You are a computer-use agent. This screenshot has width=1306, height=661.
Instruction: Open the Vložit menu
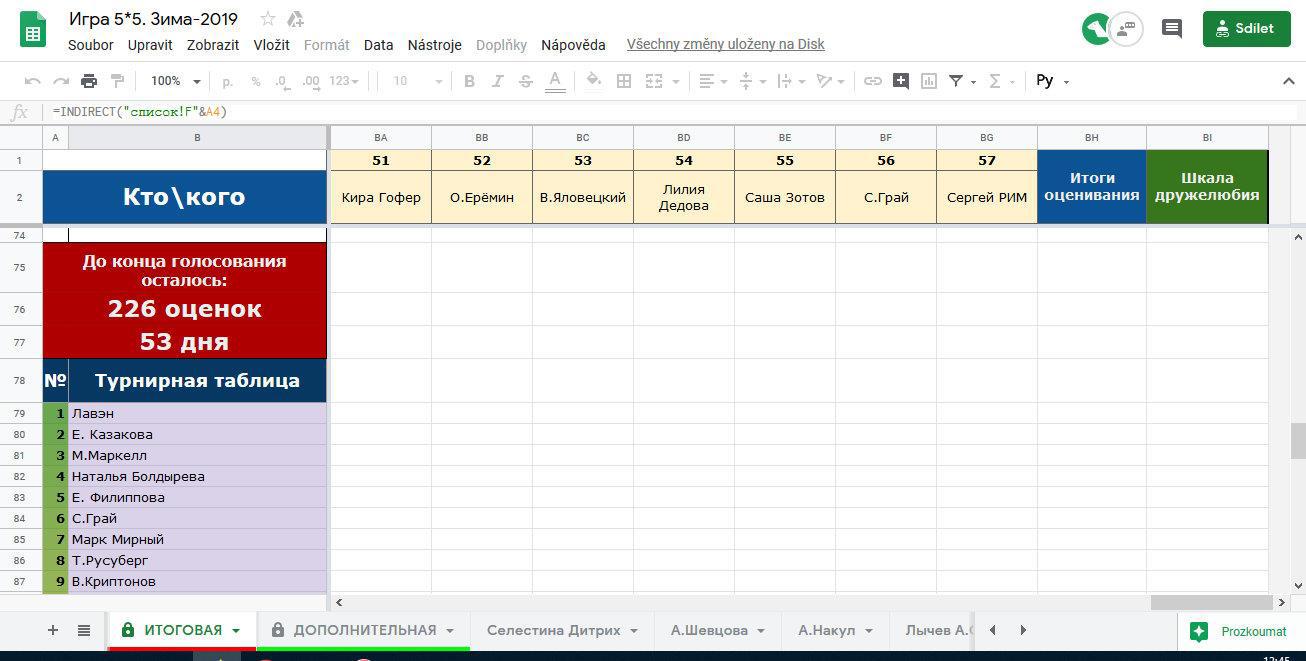(271, 45)
